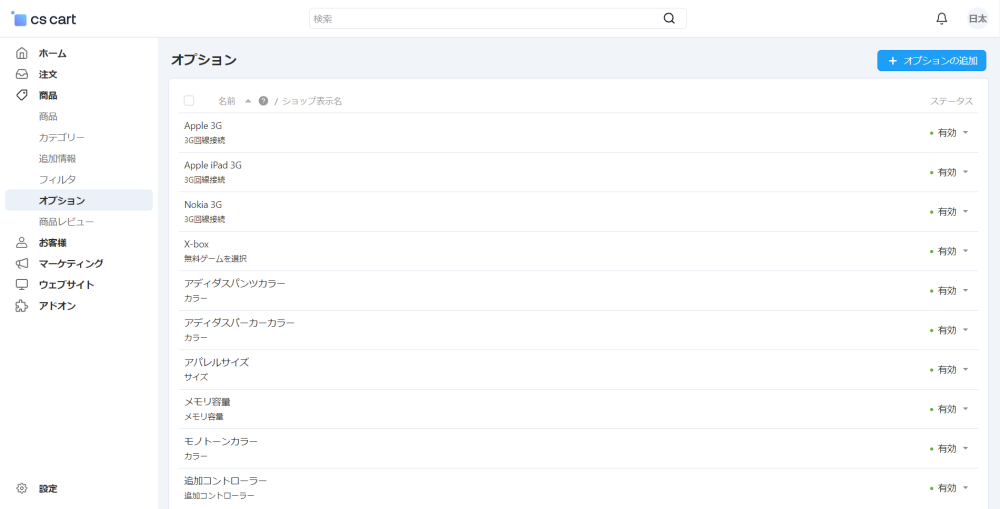Click the お客様 person icon
Viewport: 1000px width, 509px height.
coord(22,242)
